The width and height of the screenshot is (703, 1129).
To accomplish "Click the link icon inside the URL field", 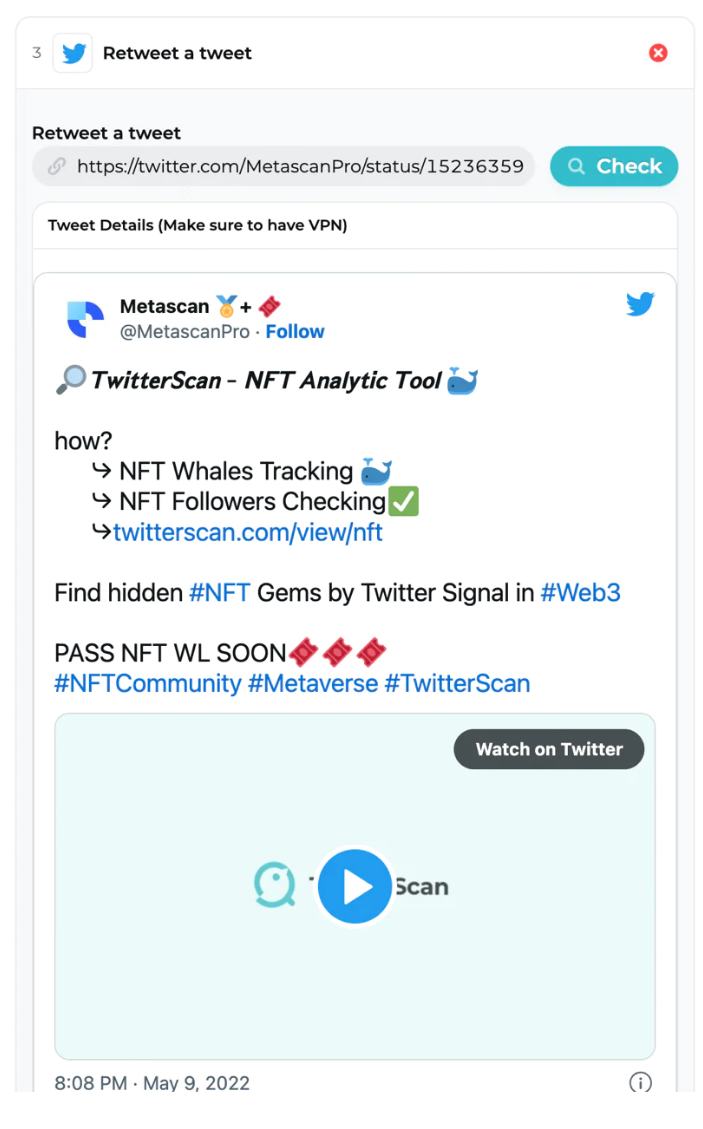I will [56, 166].
